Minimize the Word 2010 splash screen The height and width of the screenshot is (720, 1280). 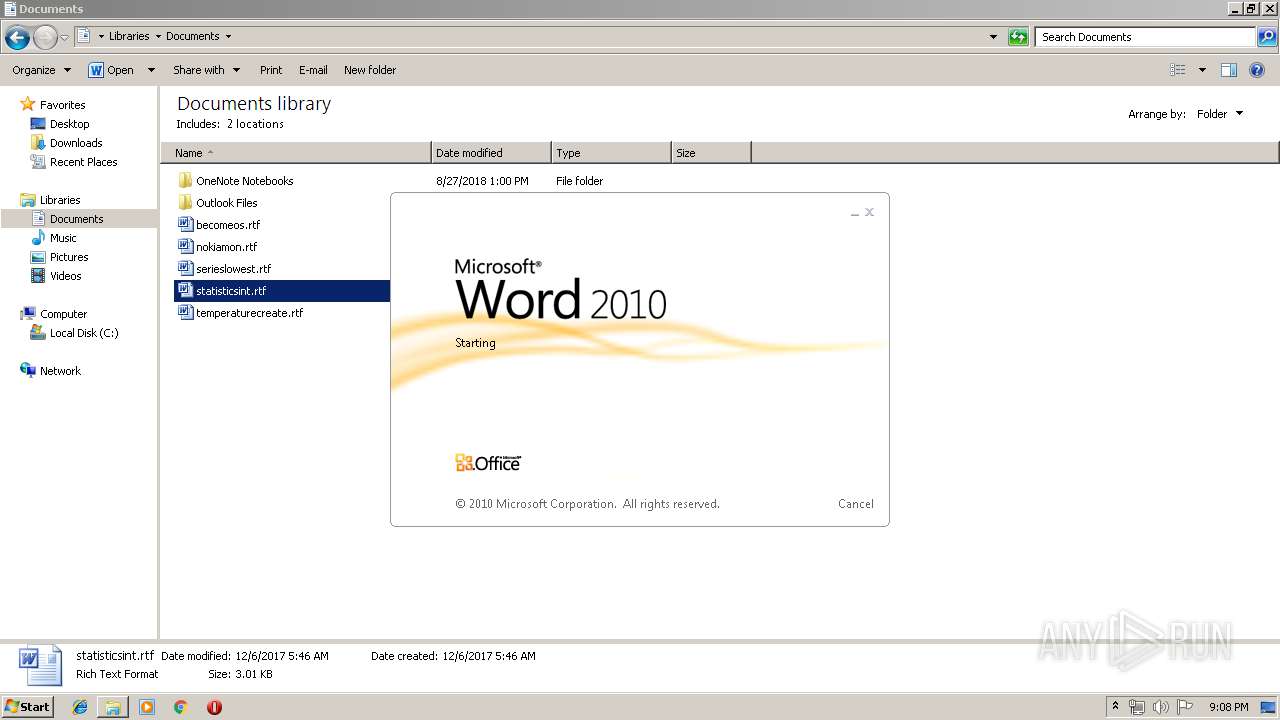click(x=855, y=213)
